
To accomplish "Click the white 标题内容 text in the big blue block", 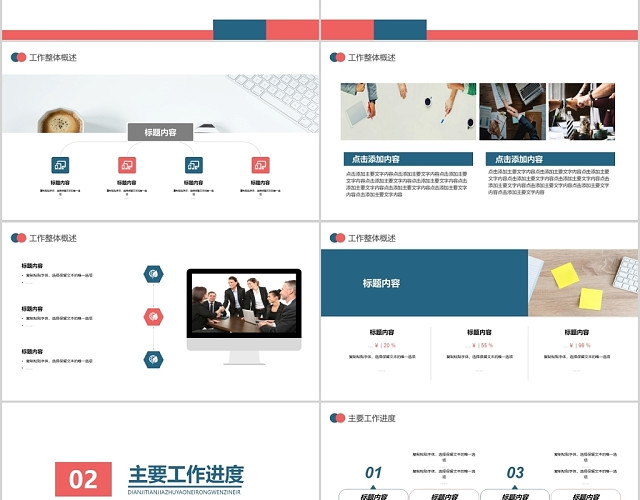I will point(381,283).
